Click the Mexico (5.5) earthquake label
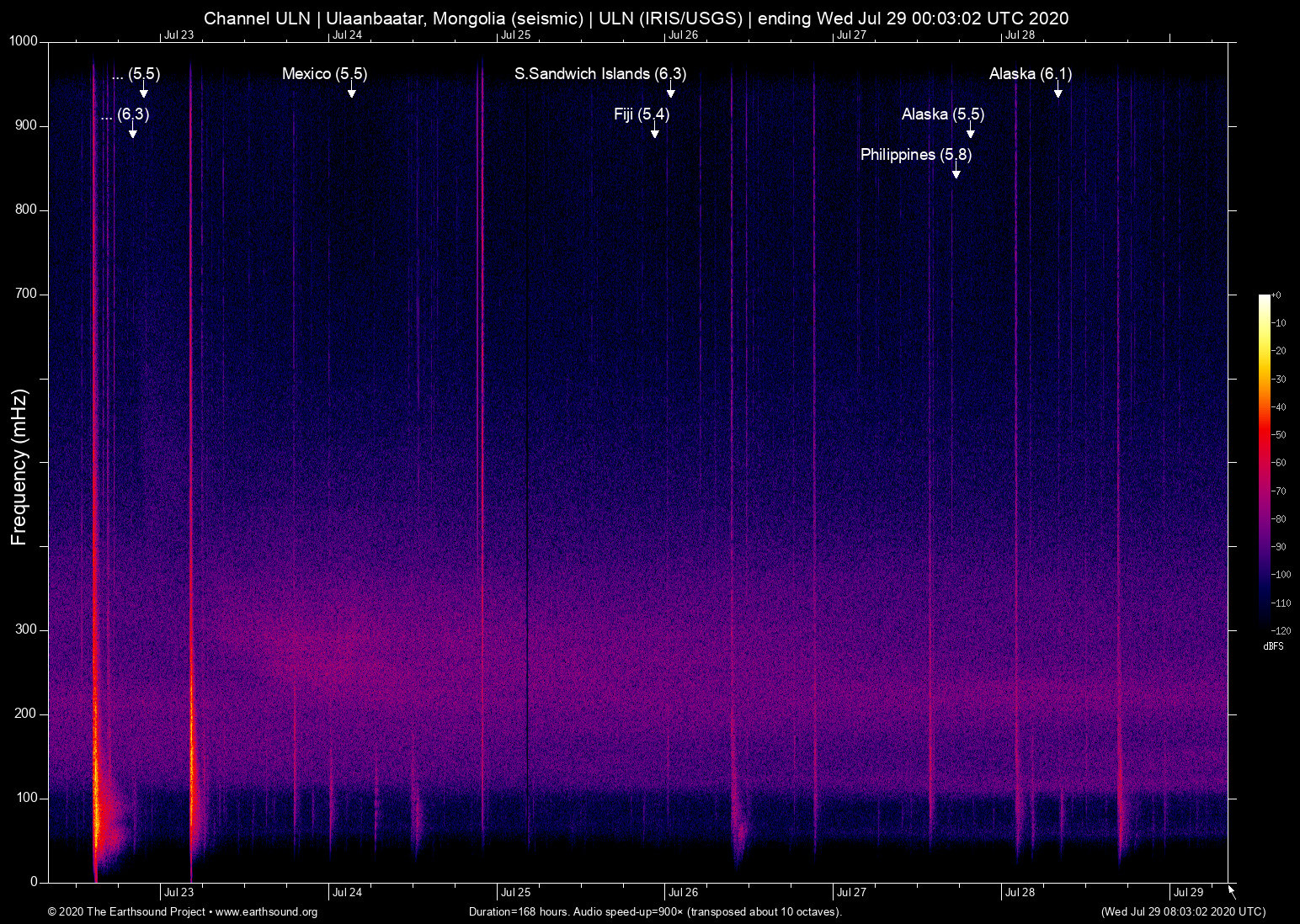1300x924 pixels. (324, 74)
